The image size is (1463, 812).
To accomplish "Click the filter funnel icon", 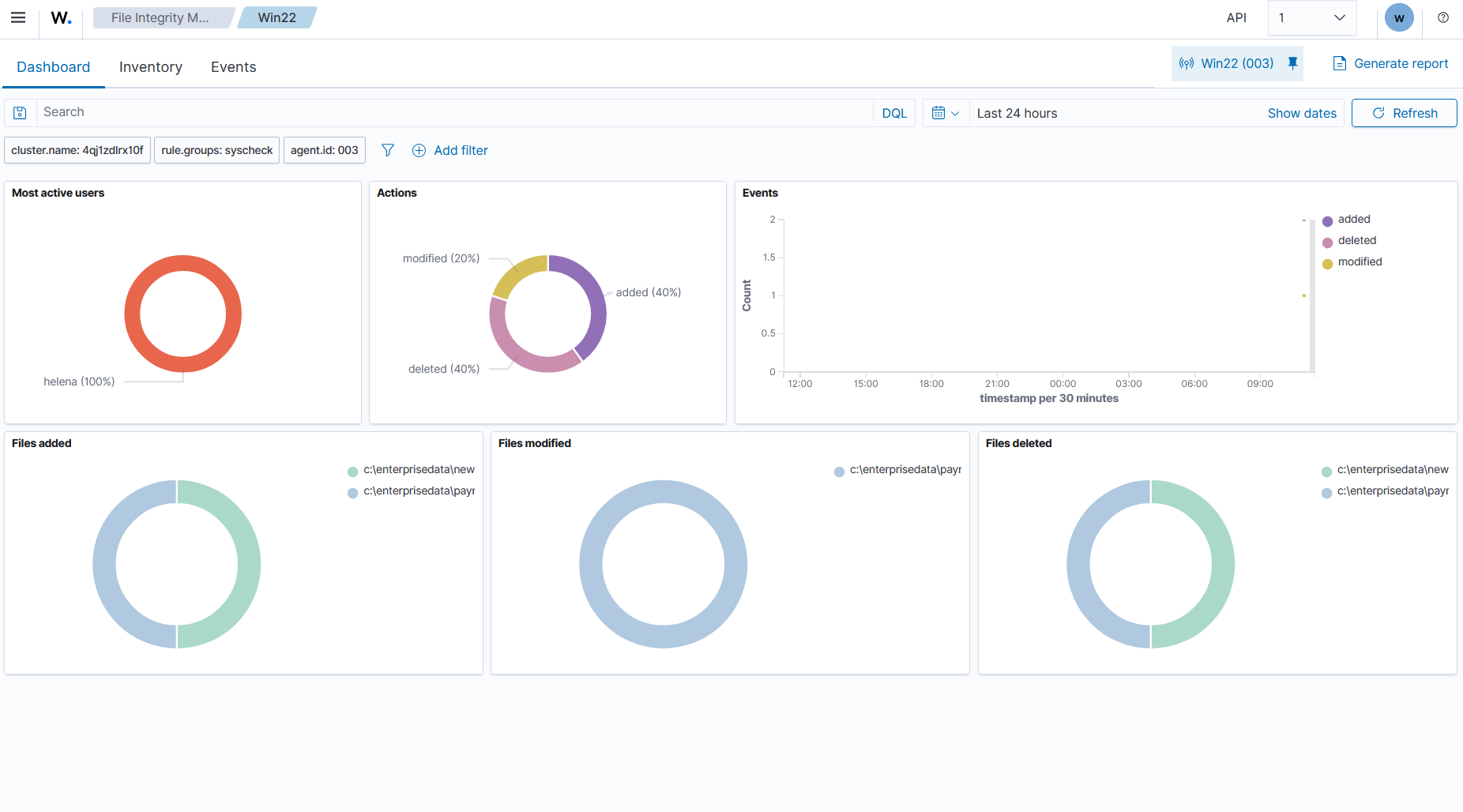I will 388,150.
